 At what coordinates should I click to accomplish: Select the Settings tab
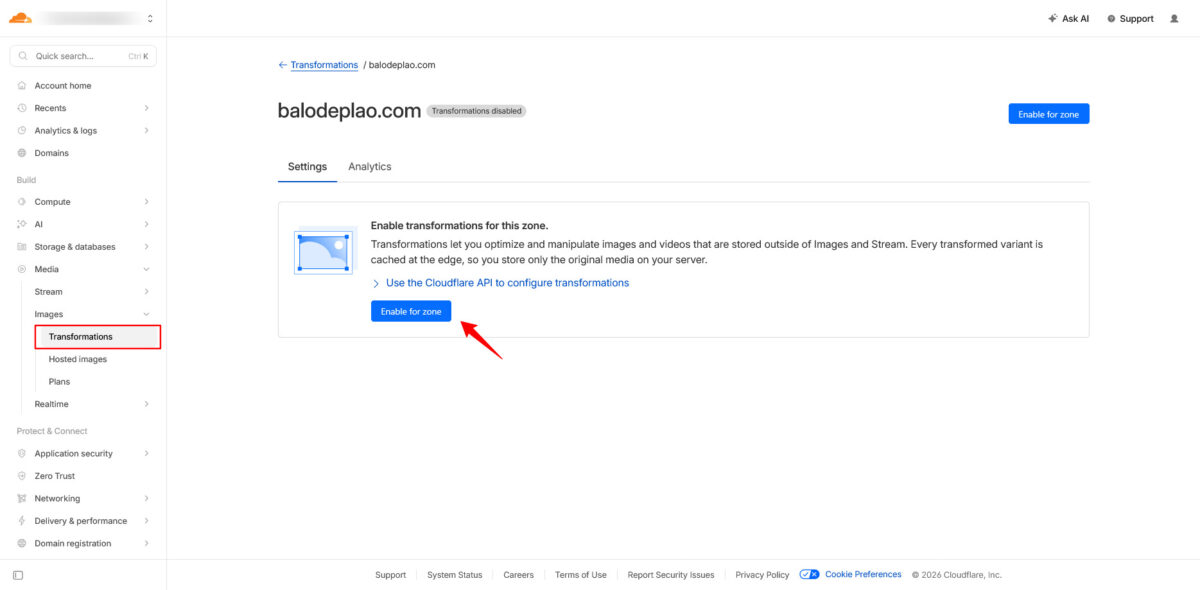pos(307,167)
